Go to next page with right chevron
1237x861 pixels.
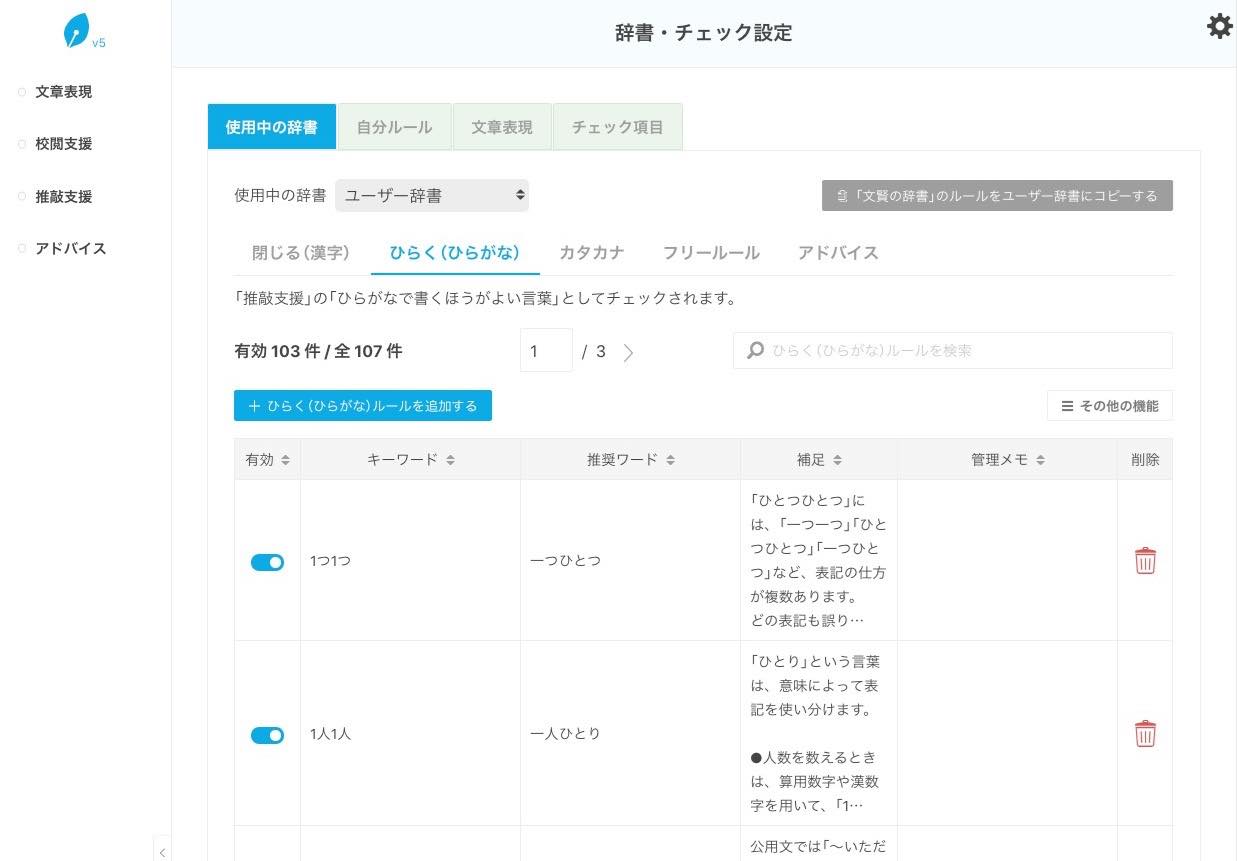point(628,352)
